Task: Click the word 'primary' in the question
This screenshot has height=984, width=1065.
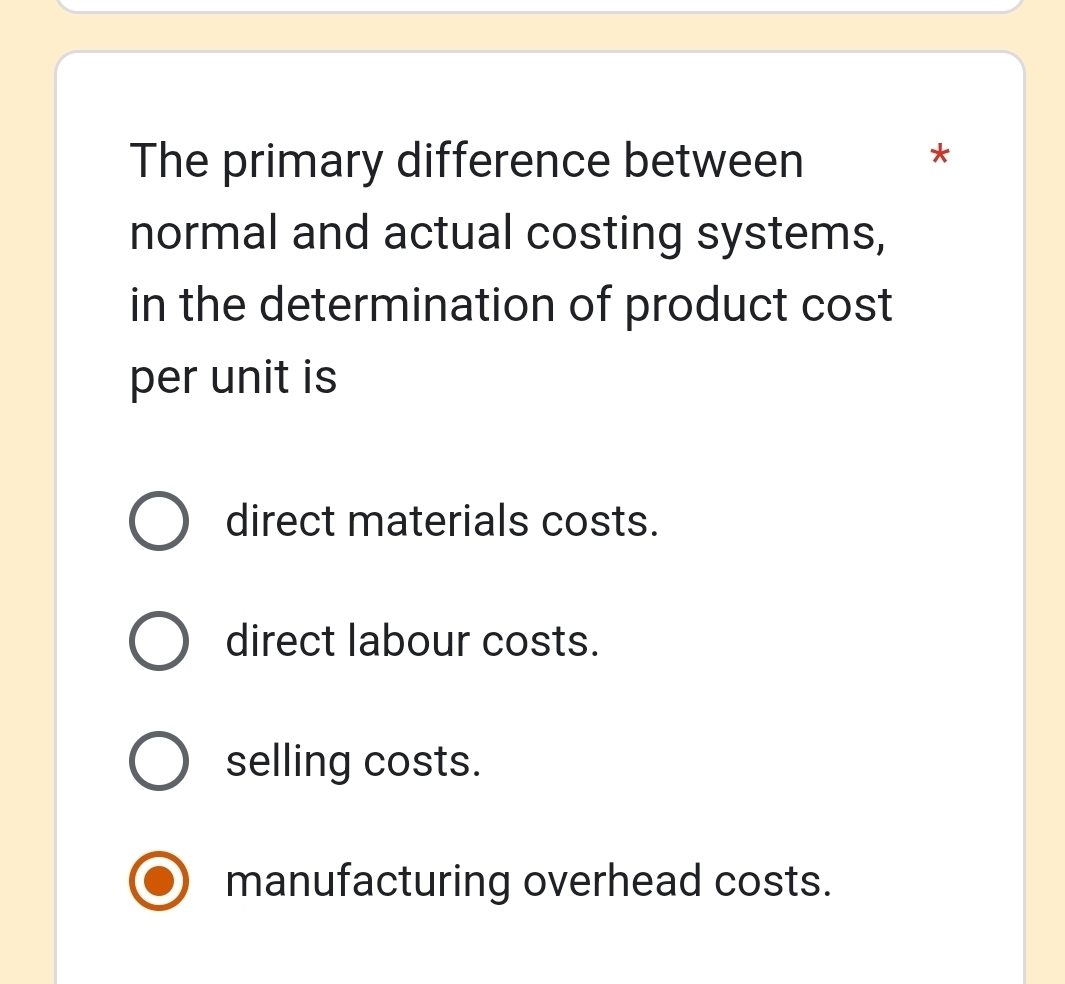Action: pos(303,164)
